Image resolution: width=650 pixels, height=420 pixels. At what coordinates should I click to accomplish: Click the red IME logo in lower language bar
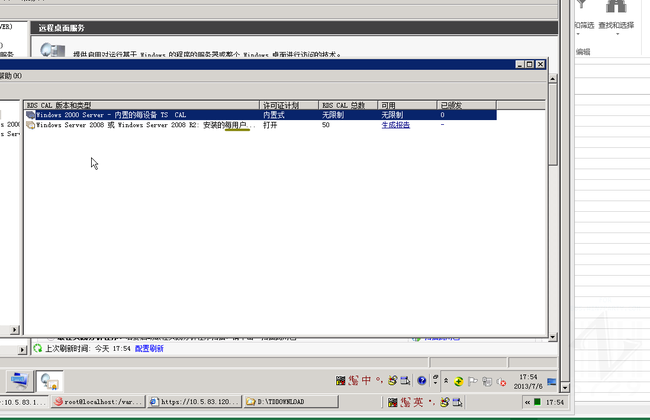tap(405, 402)
